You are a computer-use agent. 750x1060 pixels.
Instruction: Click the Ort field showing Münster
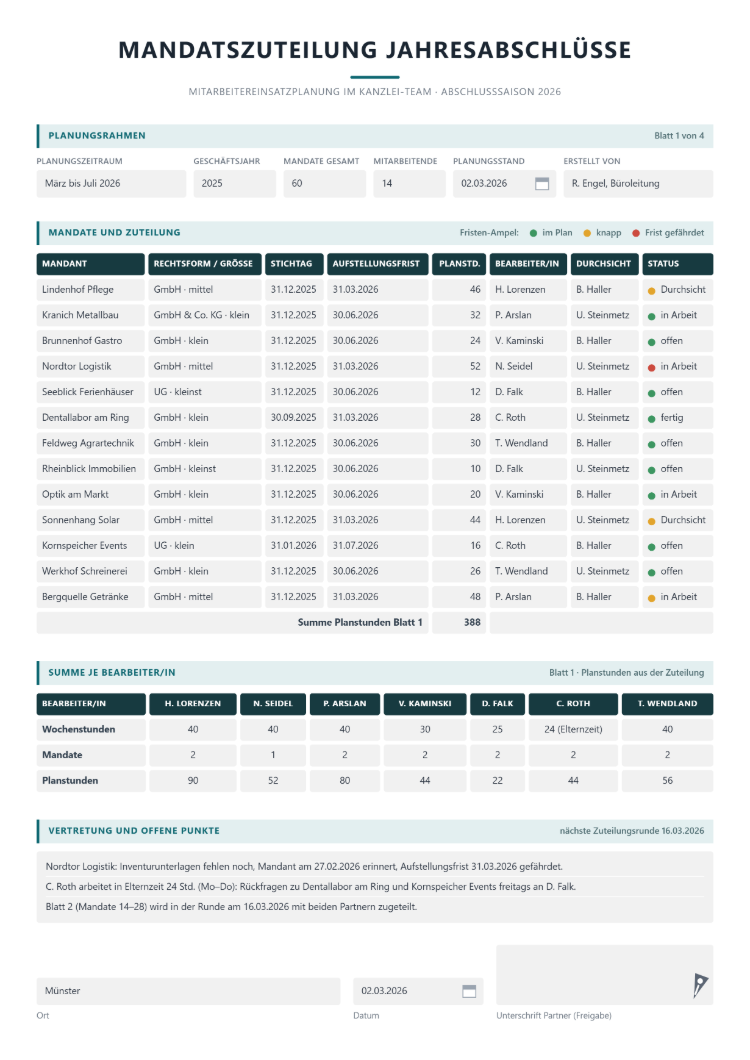click(x=188, y=991)
